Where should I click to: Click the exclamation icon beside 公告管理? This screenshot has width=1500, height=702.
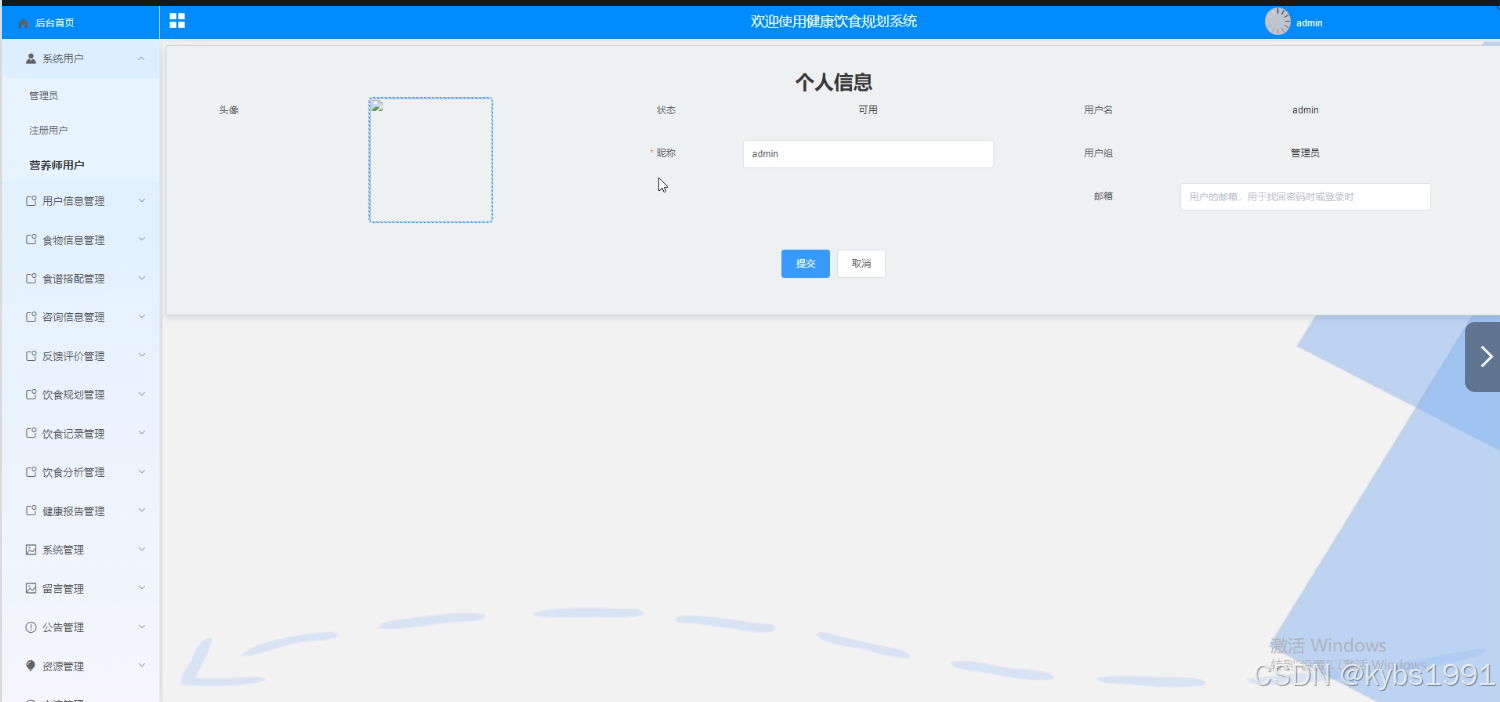(x=31, y=627)
